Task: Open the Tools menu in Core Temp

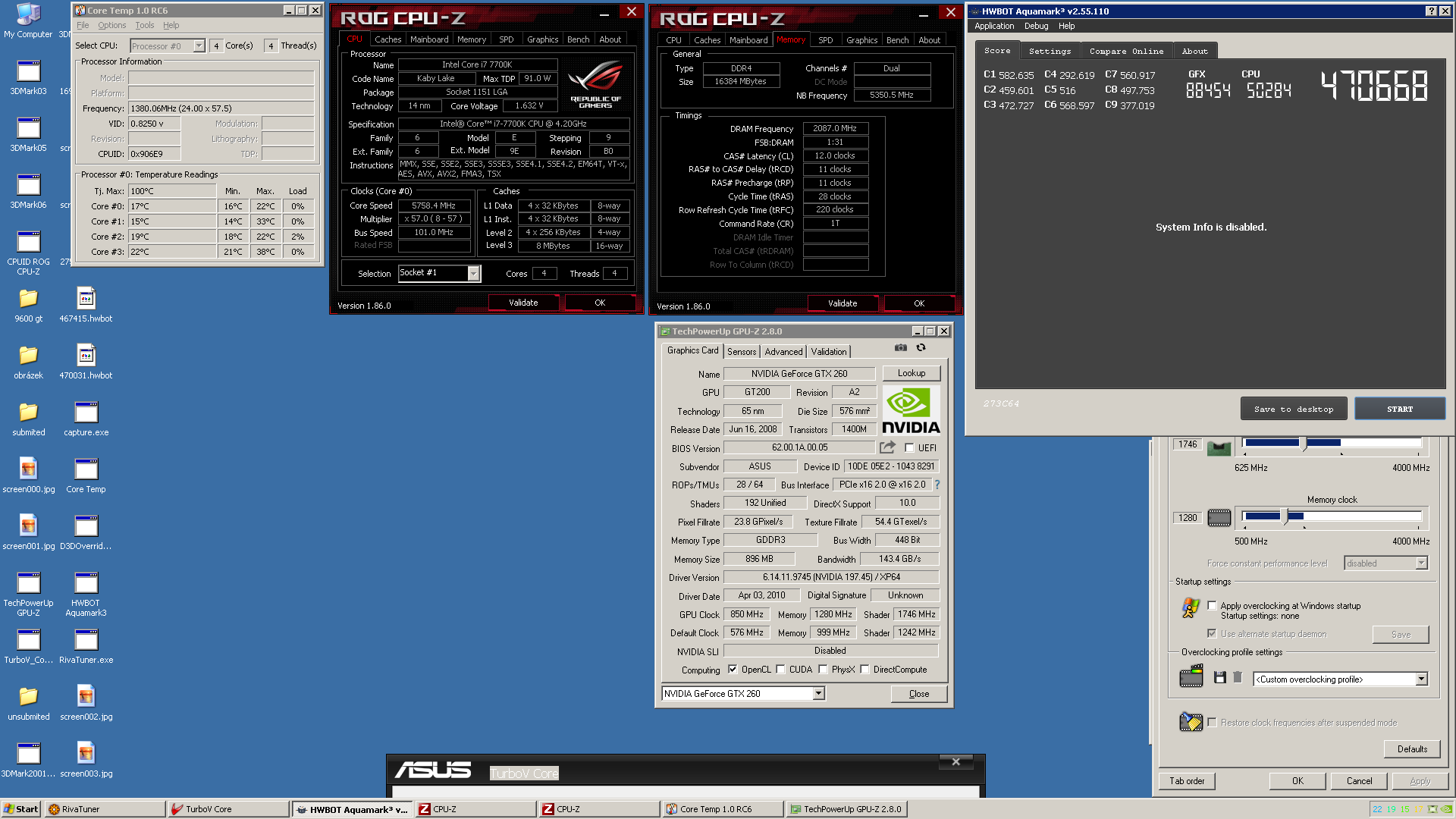Action: coord(144,25)
